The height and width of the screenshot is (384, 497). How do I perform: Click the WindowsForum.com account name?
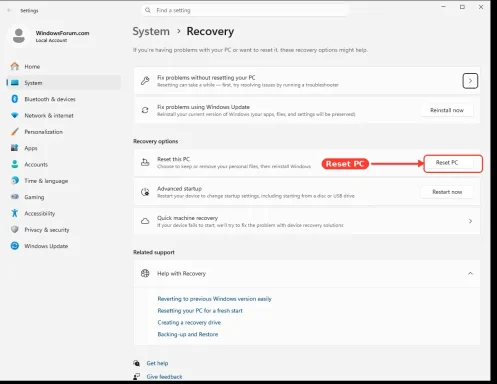(62, 33)
